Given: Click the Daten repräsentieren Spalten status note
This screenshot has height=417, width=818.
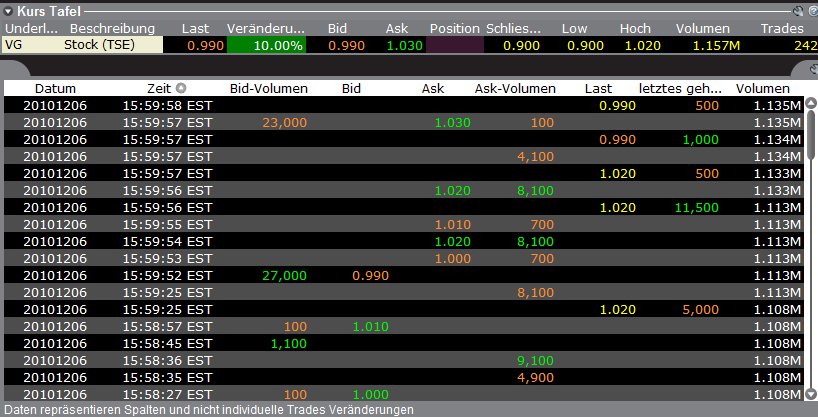Looking at the screenshot, I should click(x=209, y=410).
